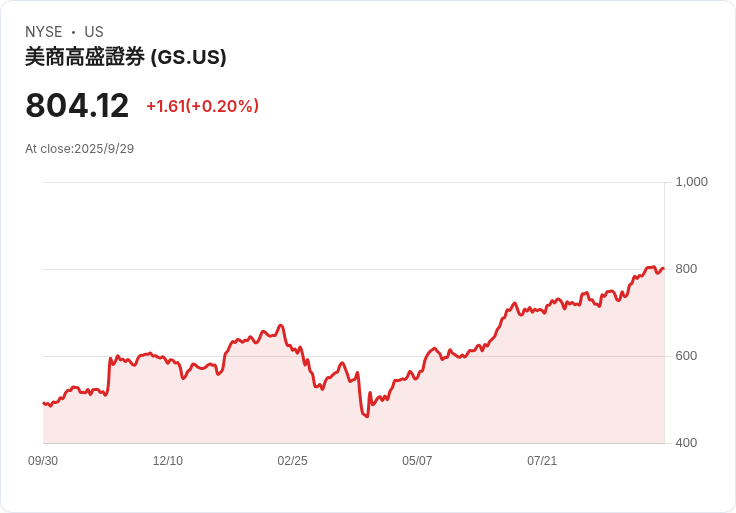736x513 pixels.
Task: Click the +1.61(+0.20%) price change
Action: point(202,106)
